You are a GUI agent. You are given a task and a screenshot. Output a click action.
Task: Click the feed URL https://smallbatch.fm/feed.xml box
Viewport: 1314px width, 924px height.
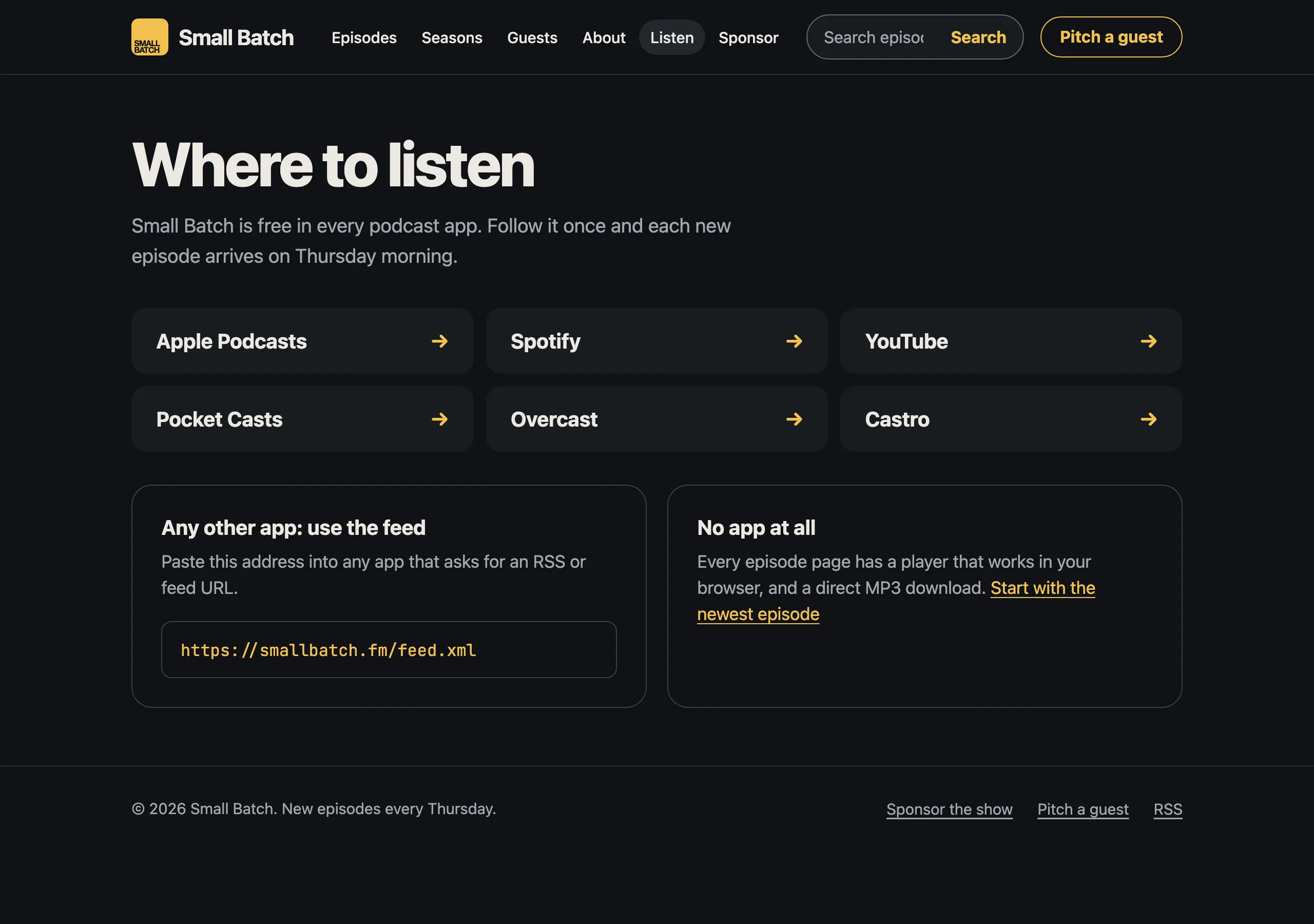[389, 650]
